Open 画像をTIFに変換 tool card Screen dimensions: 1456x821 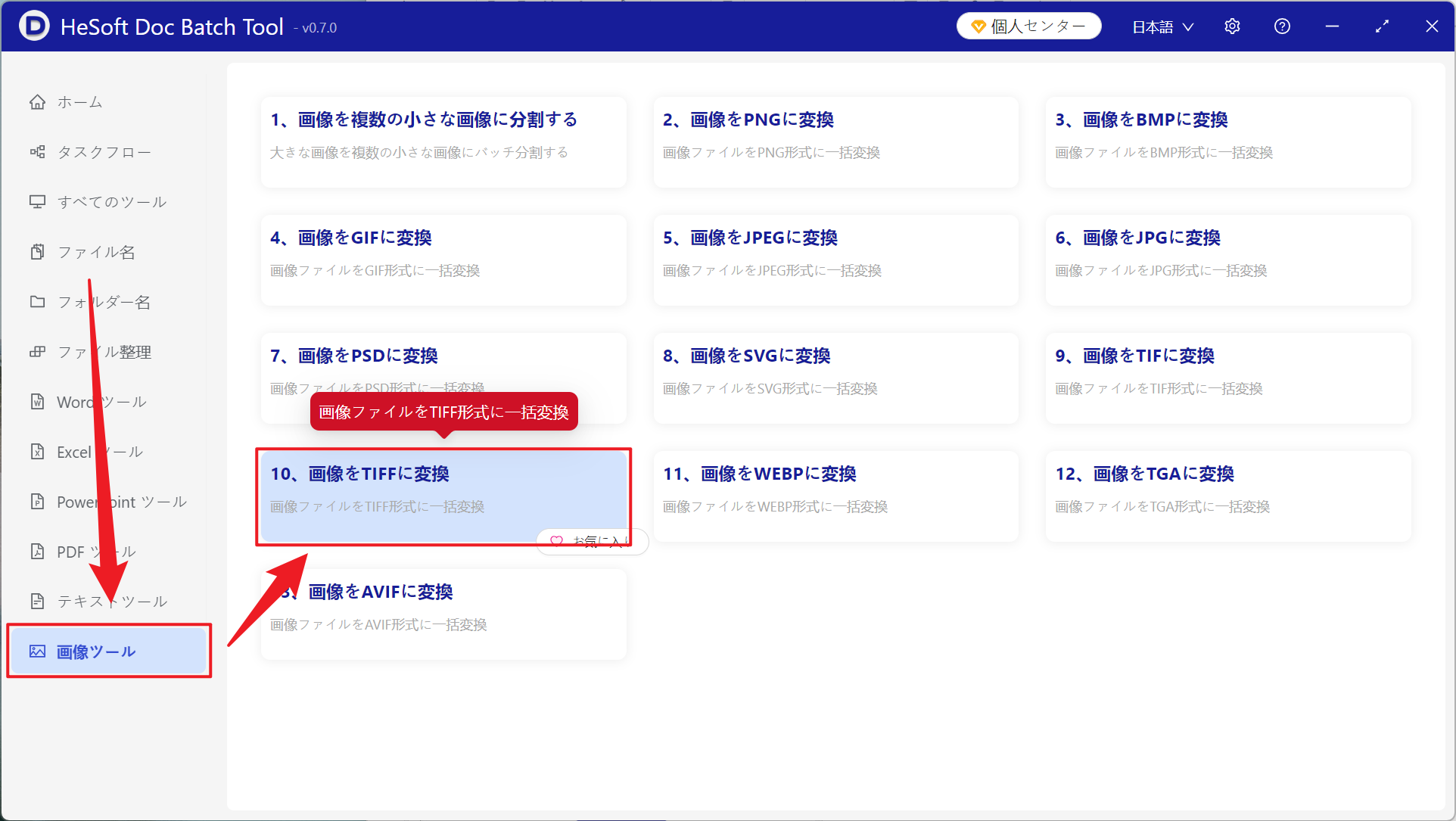point(1228,378)
